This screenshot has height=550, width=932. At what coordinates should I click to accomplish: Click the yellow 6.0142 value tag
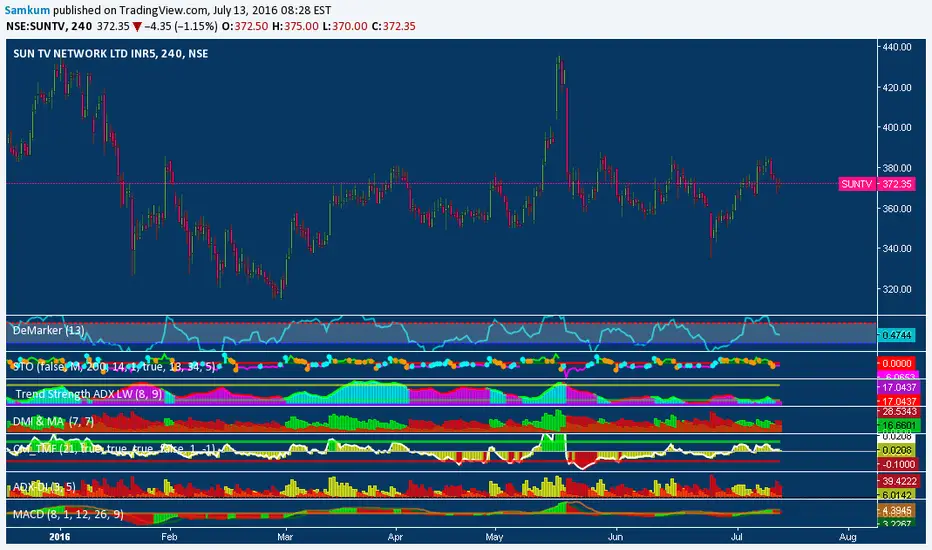(x=897, y=495)
